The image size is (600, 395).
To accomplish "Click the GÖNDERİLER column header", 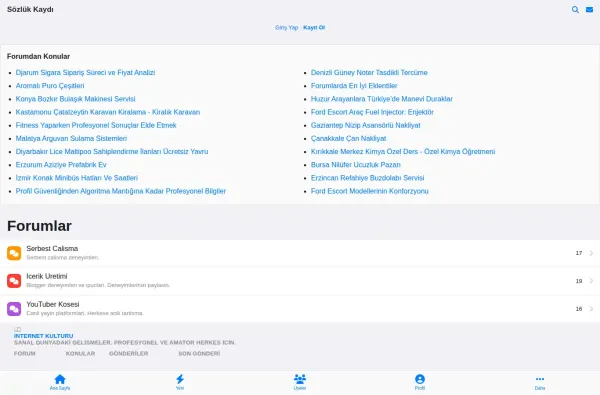I will click(x=129, y=354).
